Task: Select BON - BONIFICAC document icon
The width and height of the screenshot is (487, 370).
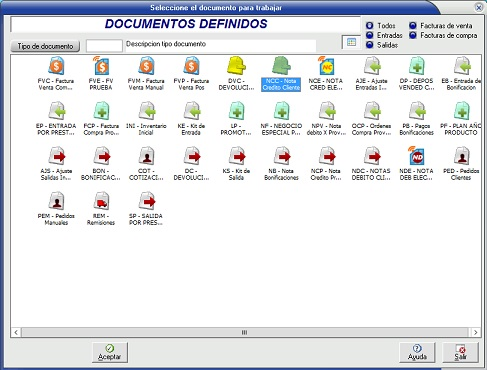Action: pos(101,156)
